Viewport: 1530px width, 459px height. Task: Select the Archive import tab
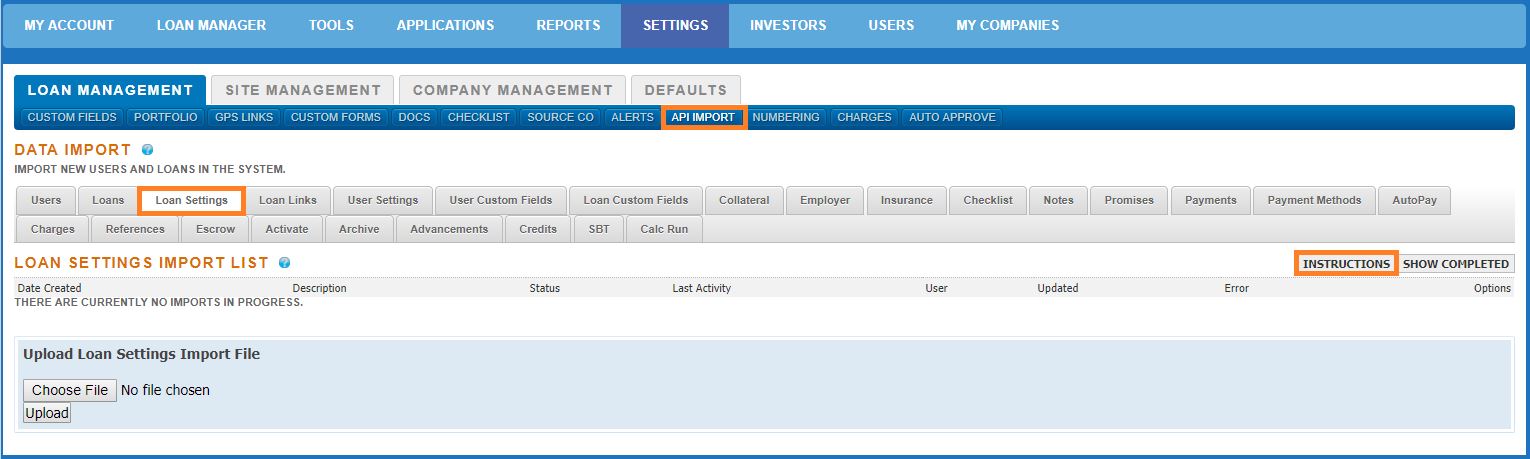click(359, 229)
